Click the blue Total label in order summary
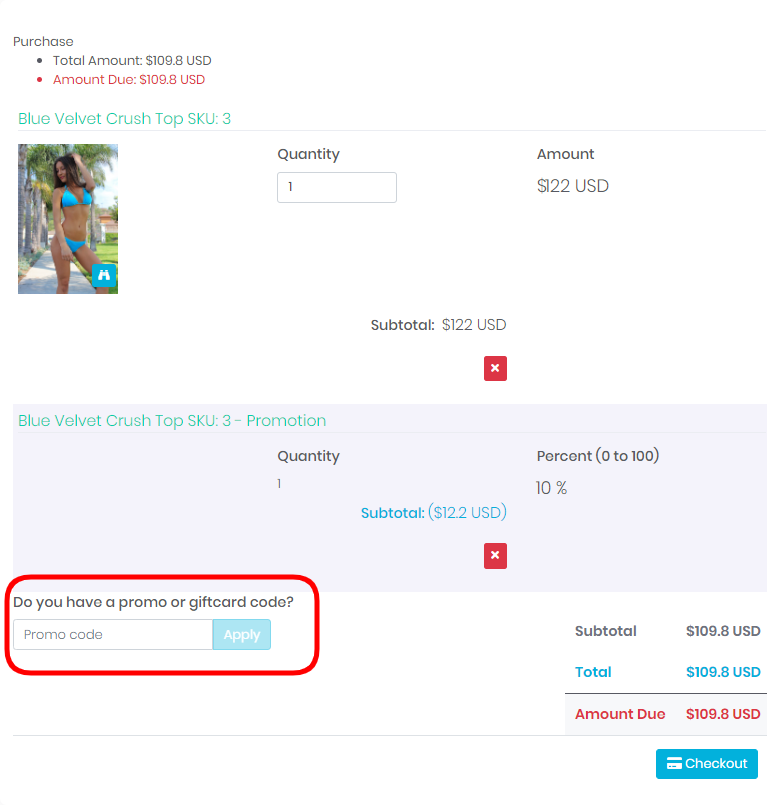This screenshot has height=805, width=767. click(593, 672)
